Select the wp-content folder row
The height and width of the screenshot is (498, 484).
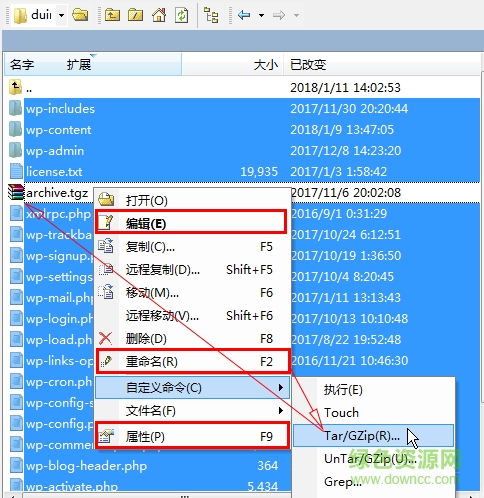point(242,130)
